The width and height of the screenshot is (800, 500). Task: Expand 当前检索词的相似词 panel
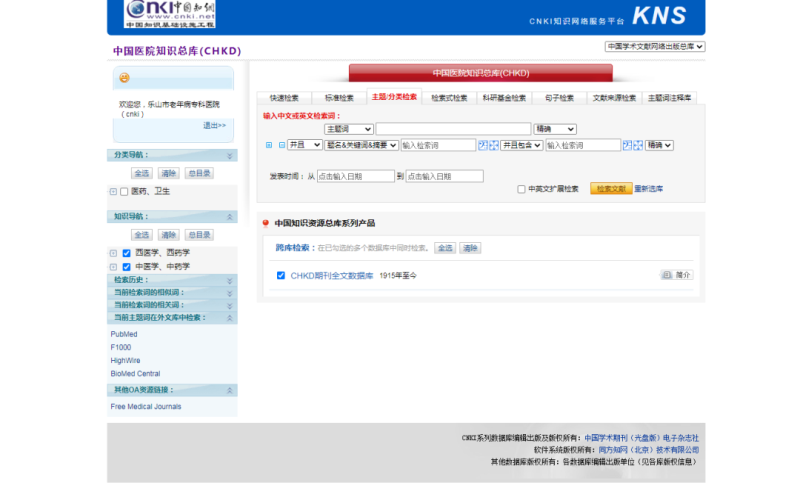pyautogui.click(x=230, y=293)
